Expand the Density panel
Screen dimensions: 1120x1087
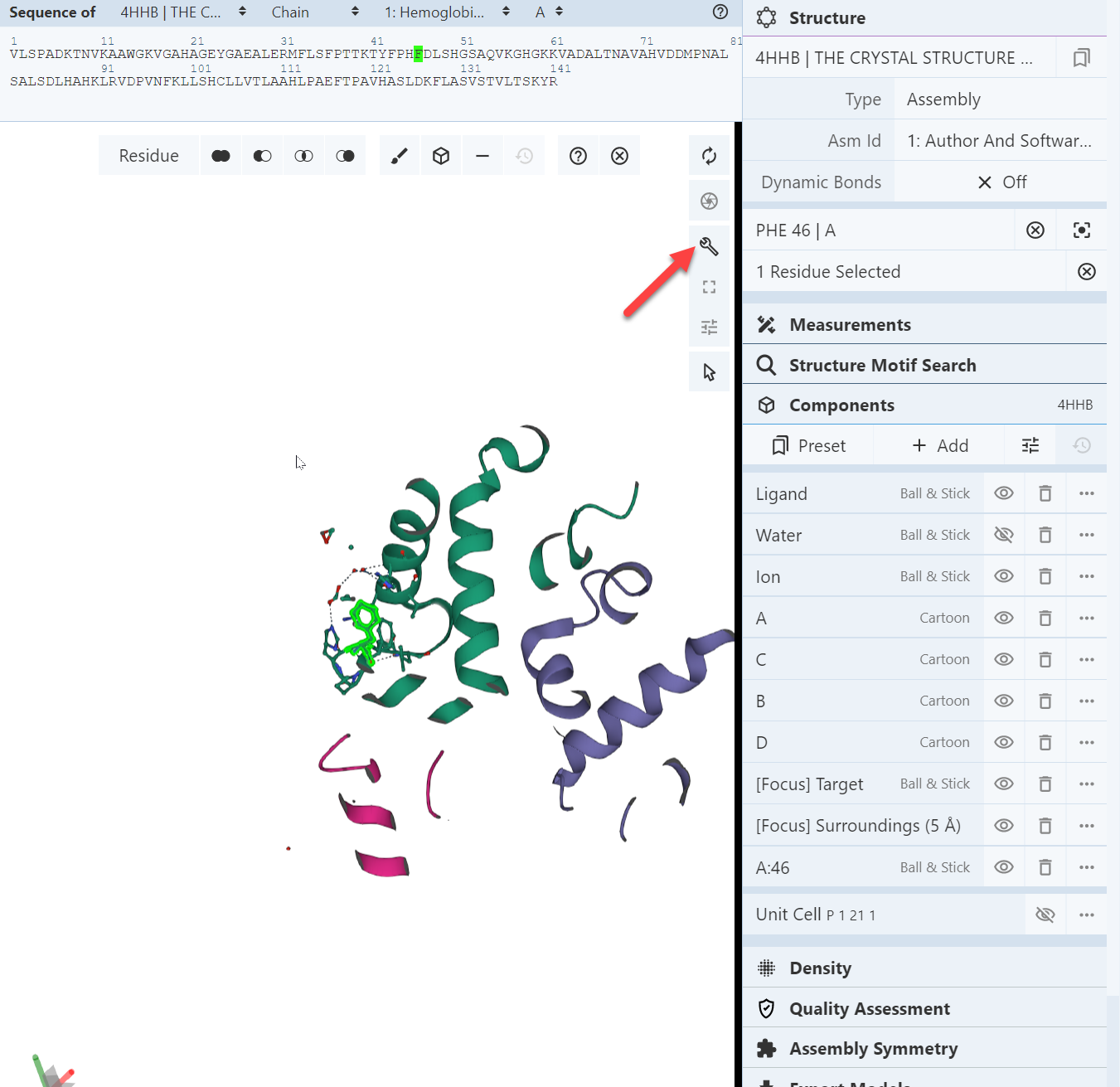(820, 968)
